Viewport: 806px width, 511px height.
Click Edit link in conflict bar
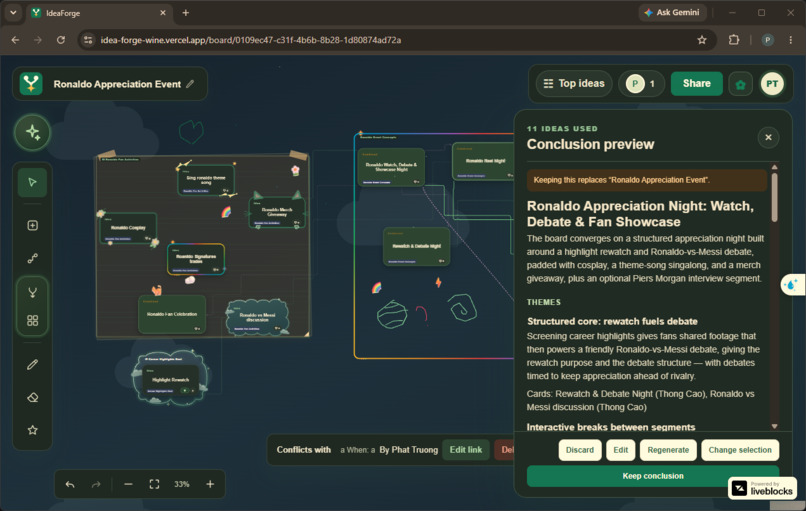click(466, 450)
